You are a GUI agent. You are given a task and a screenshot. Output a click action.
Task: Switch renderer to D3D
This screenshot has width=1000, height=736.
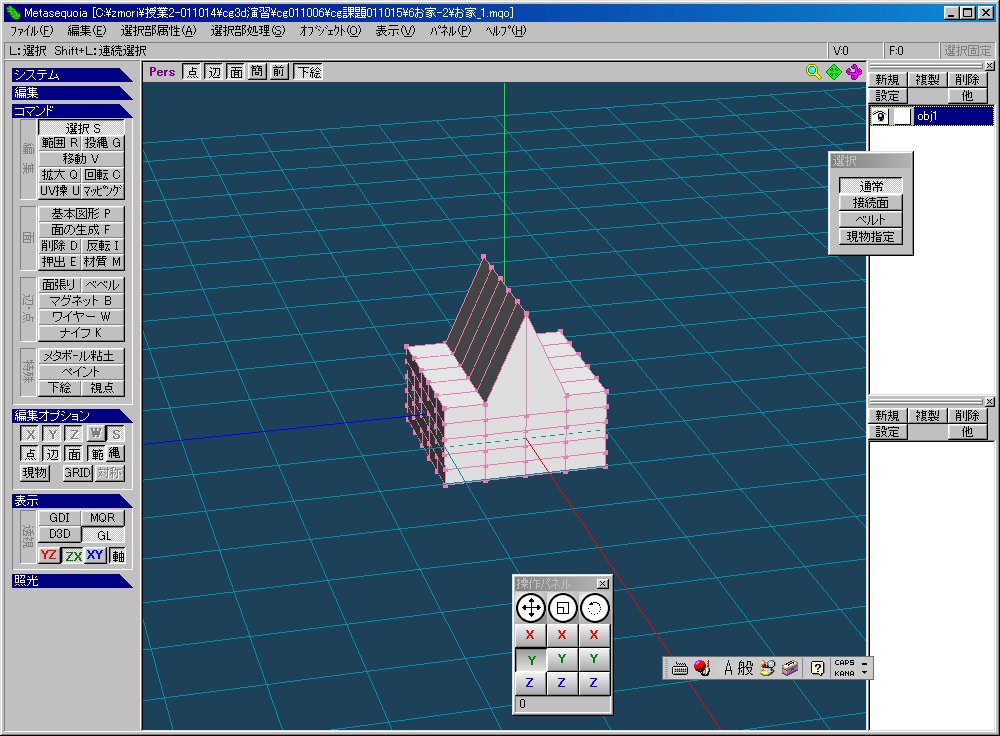pyautogui.click(x=59, y=534)
